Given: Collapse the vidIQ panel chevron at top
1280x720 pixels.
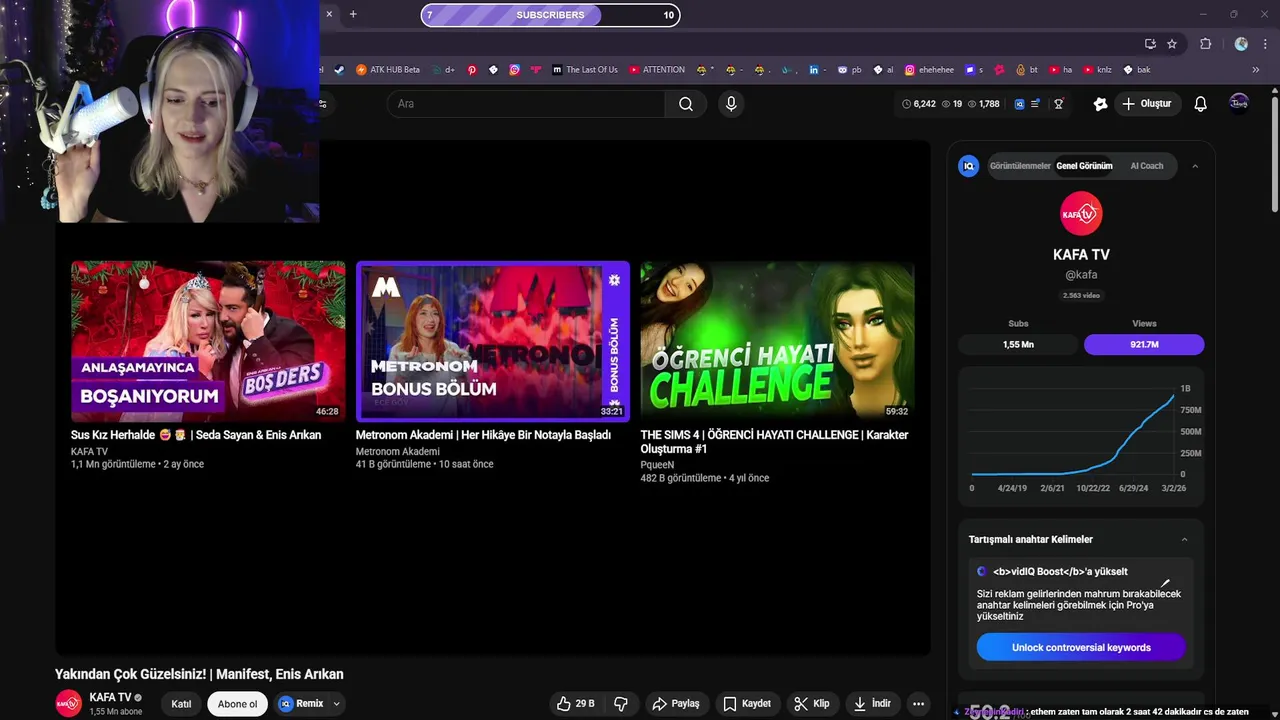Looking at the screenshot, I should (1195, 166).
